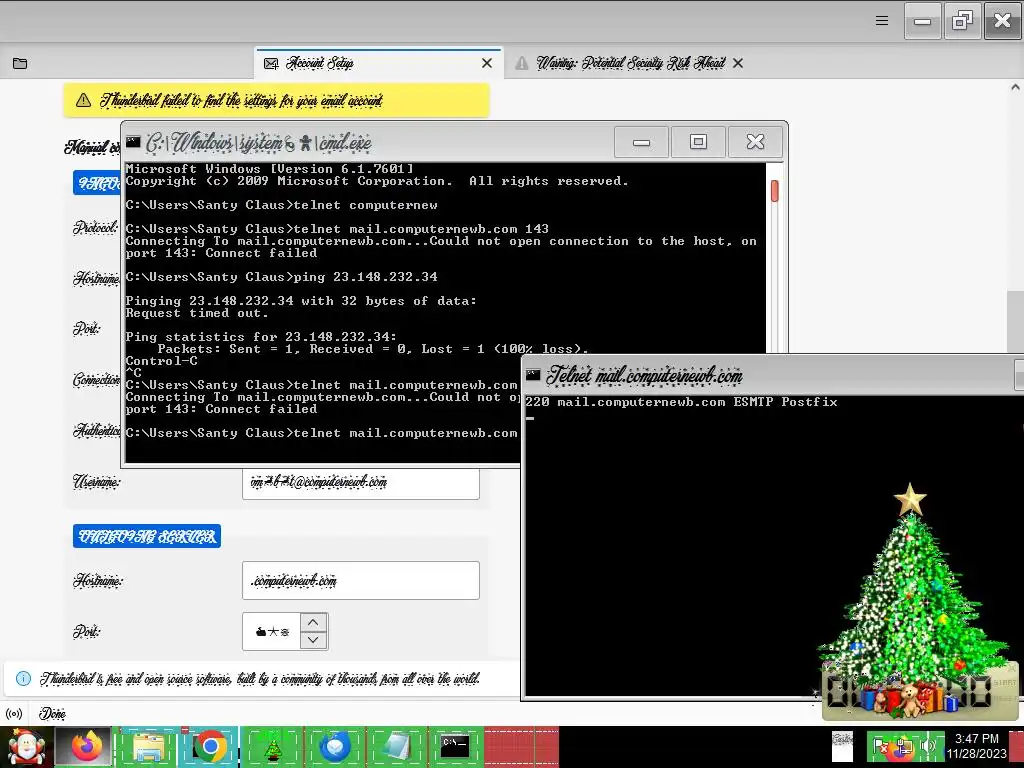Image resolution: width=1024 pixels, height=768 pixels.
Task: Close the Potential Security Risk Ahead tab
Action: pos(738,63)
